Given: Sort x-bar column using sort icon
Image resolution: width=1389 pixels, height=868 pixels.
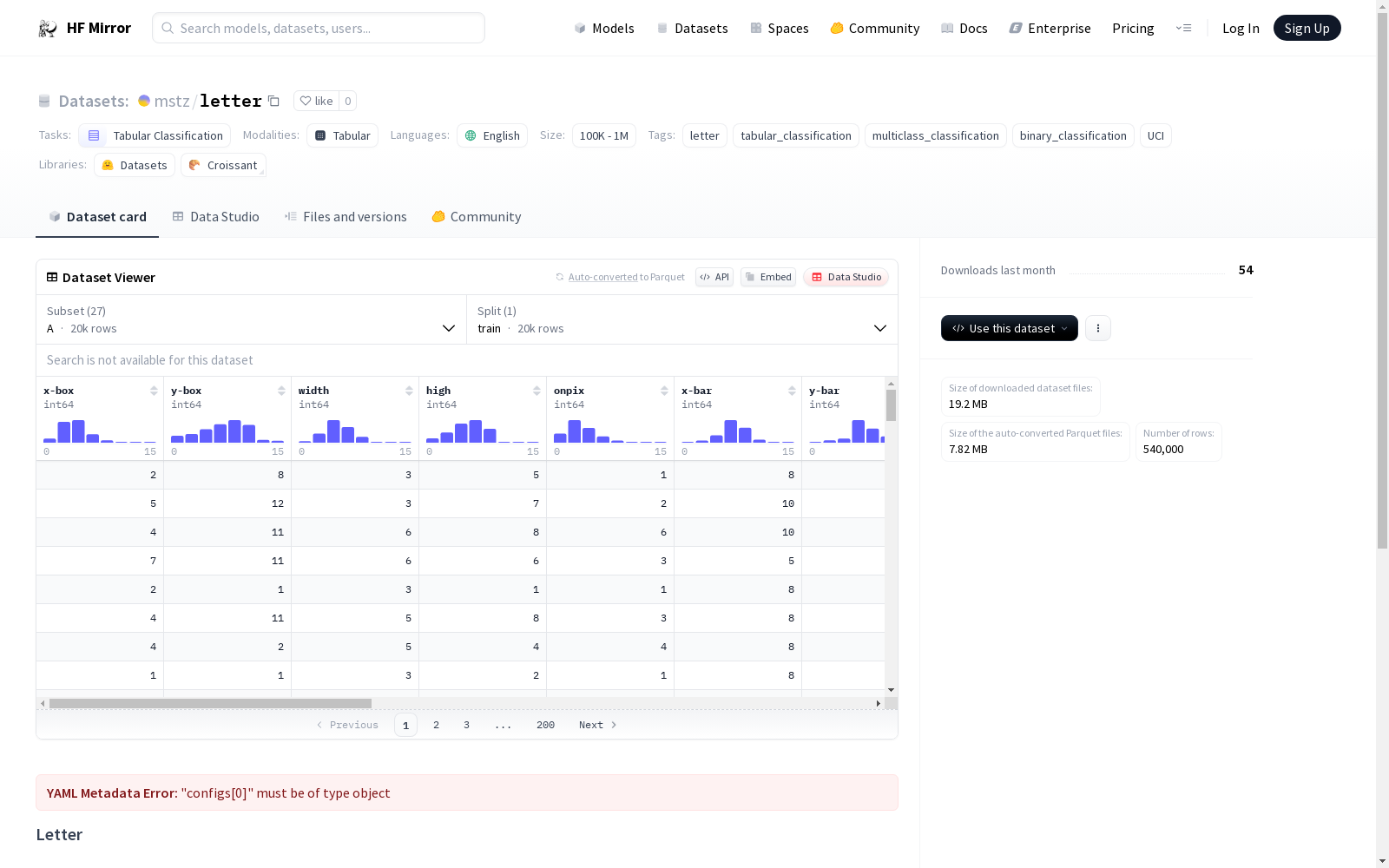Looking at the screenshot, I should [792, 391].
